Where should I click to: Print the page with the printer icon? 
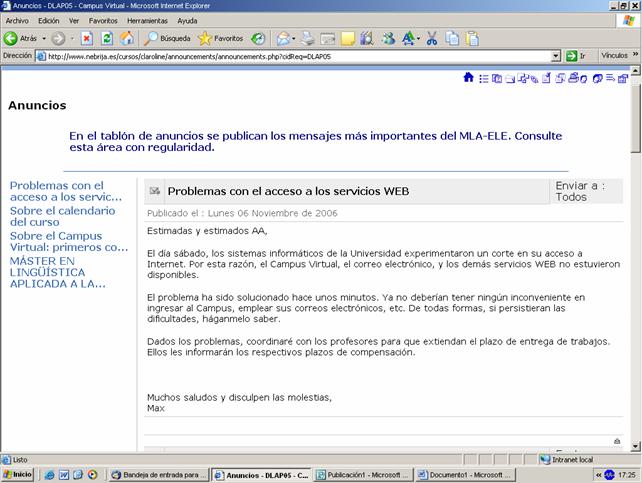click(x=307, y=38)
